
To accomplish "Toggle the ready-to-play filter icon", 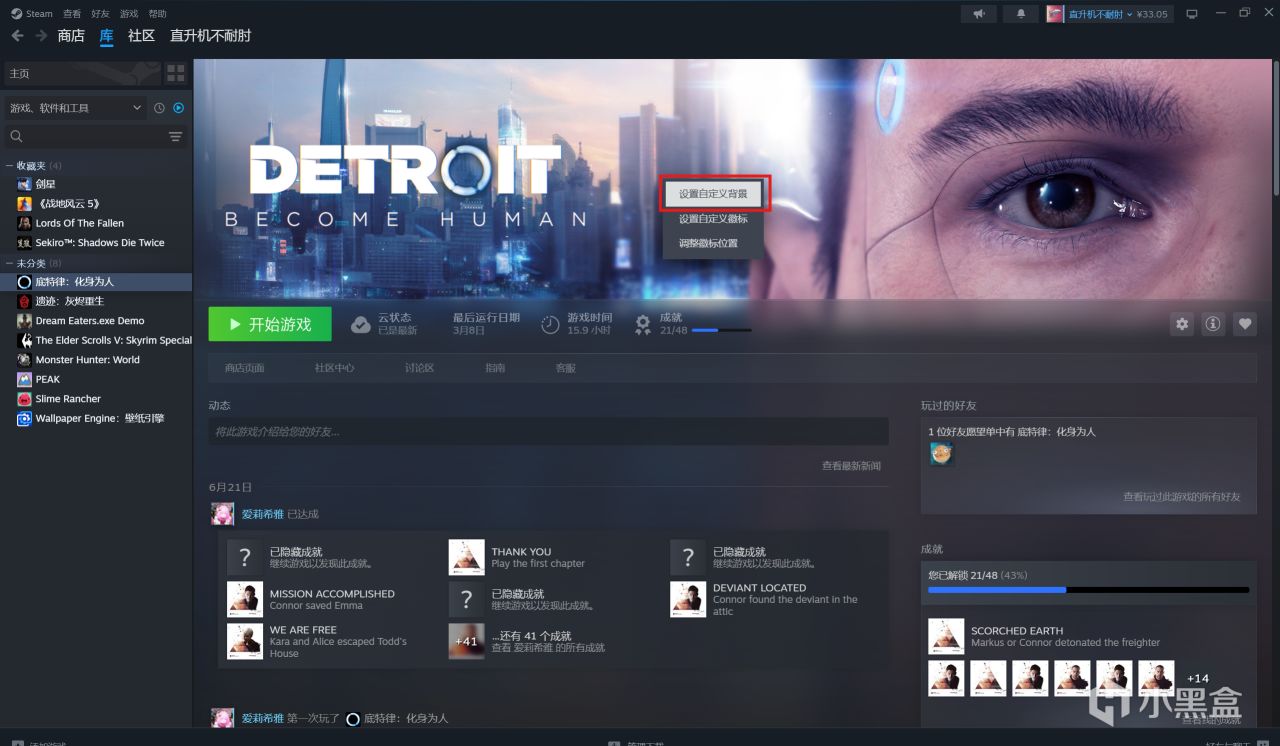I will (179, 108).
